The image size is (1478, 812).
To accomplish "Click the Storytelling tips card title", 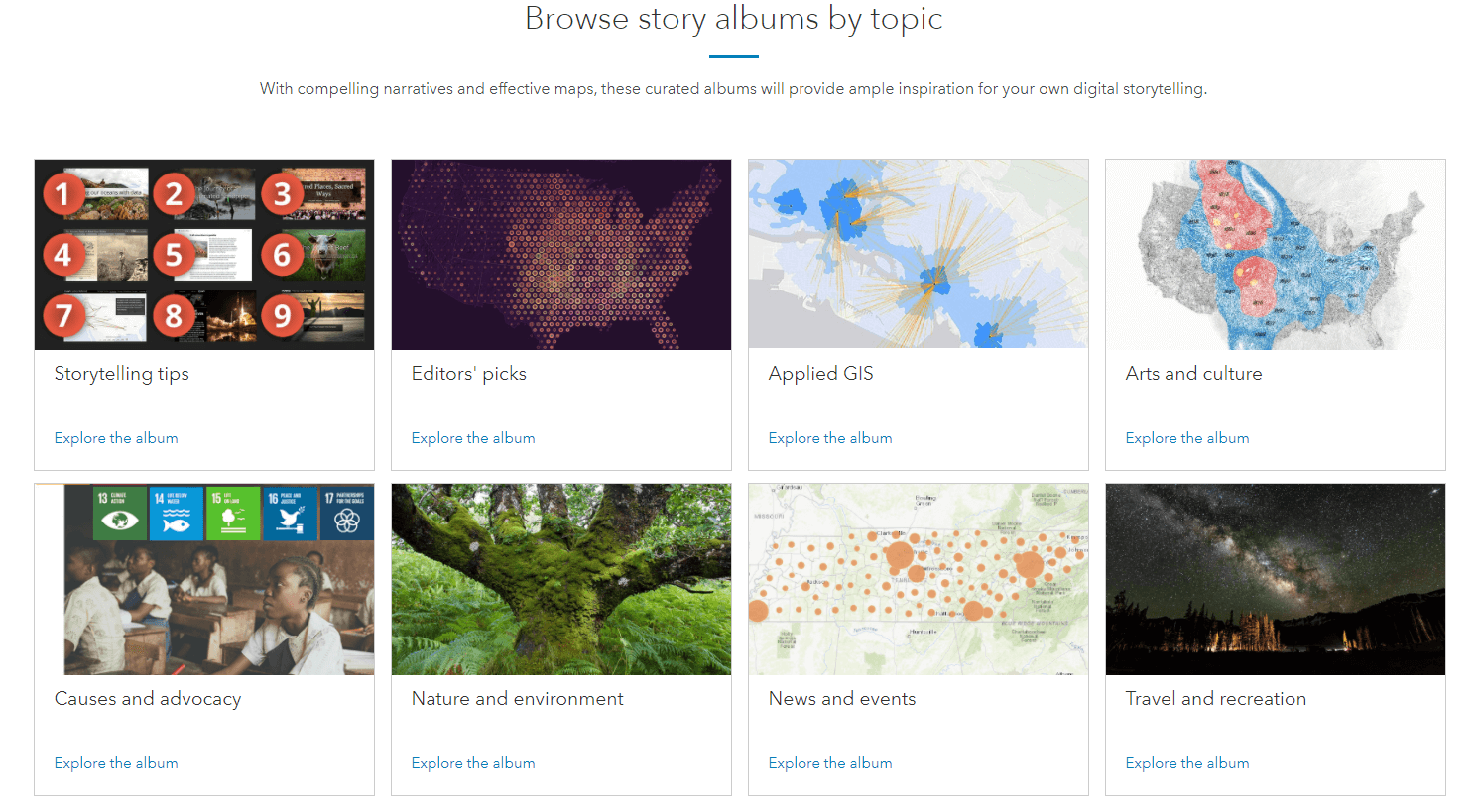I will coord(122,374).
